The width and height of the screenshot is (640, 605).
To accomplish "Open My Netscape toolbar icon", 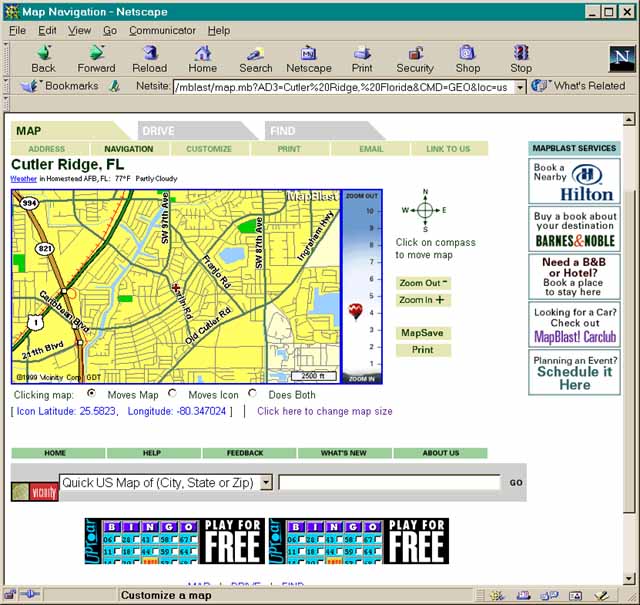I will (x=309, y=59).
